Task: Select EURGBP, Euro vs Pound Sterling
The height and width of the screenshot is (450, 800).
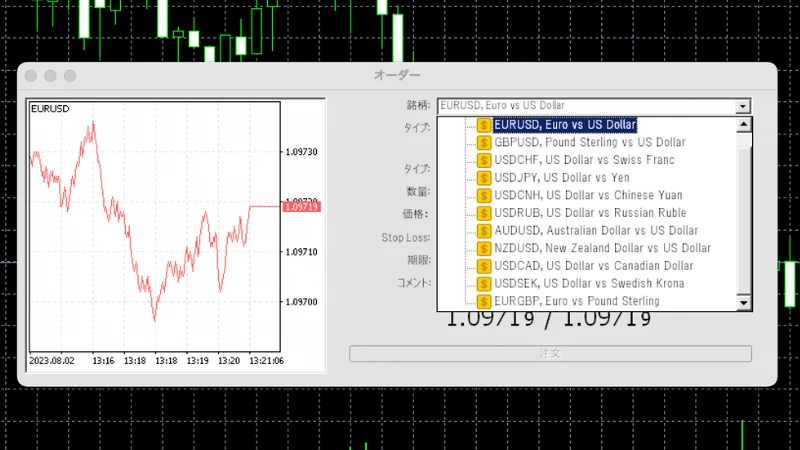Action: [x=577, y=301]
